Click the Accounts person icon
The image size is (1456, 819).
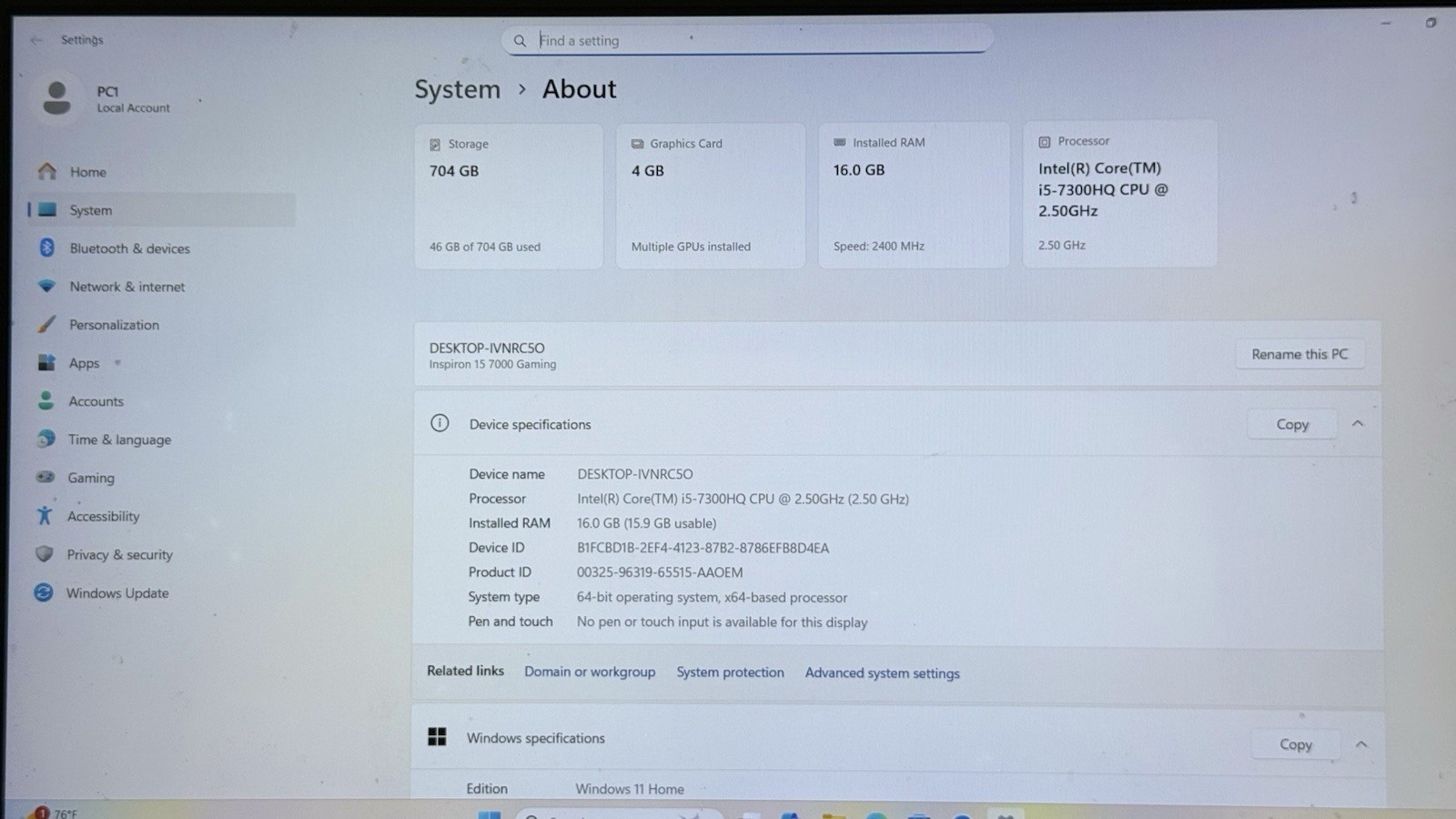coord(45,400)
